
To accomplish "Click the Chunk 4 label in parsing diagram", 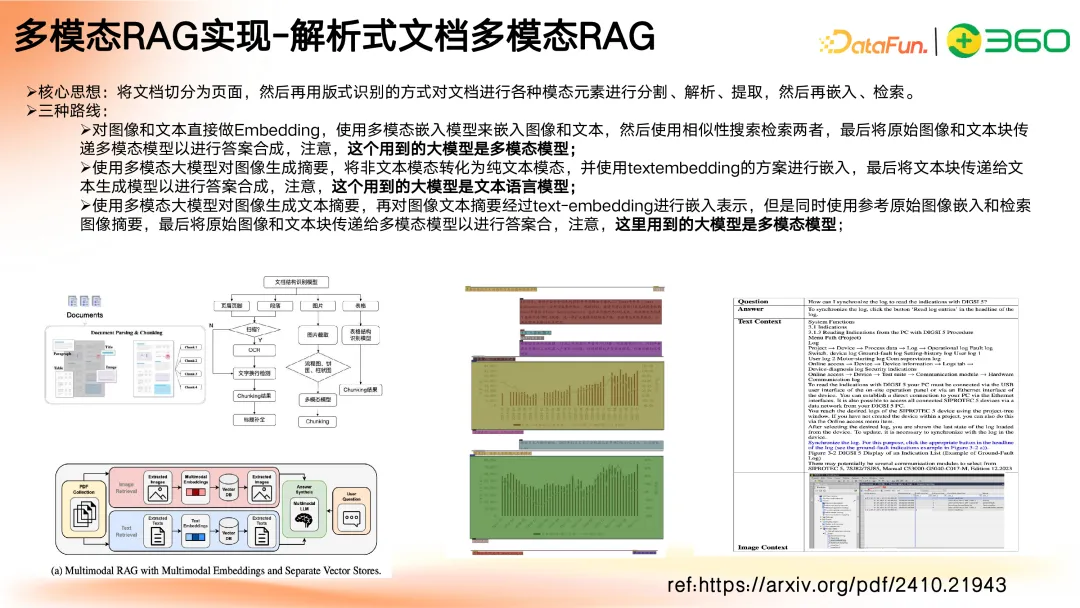I will coord(191,388).
